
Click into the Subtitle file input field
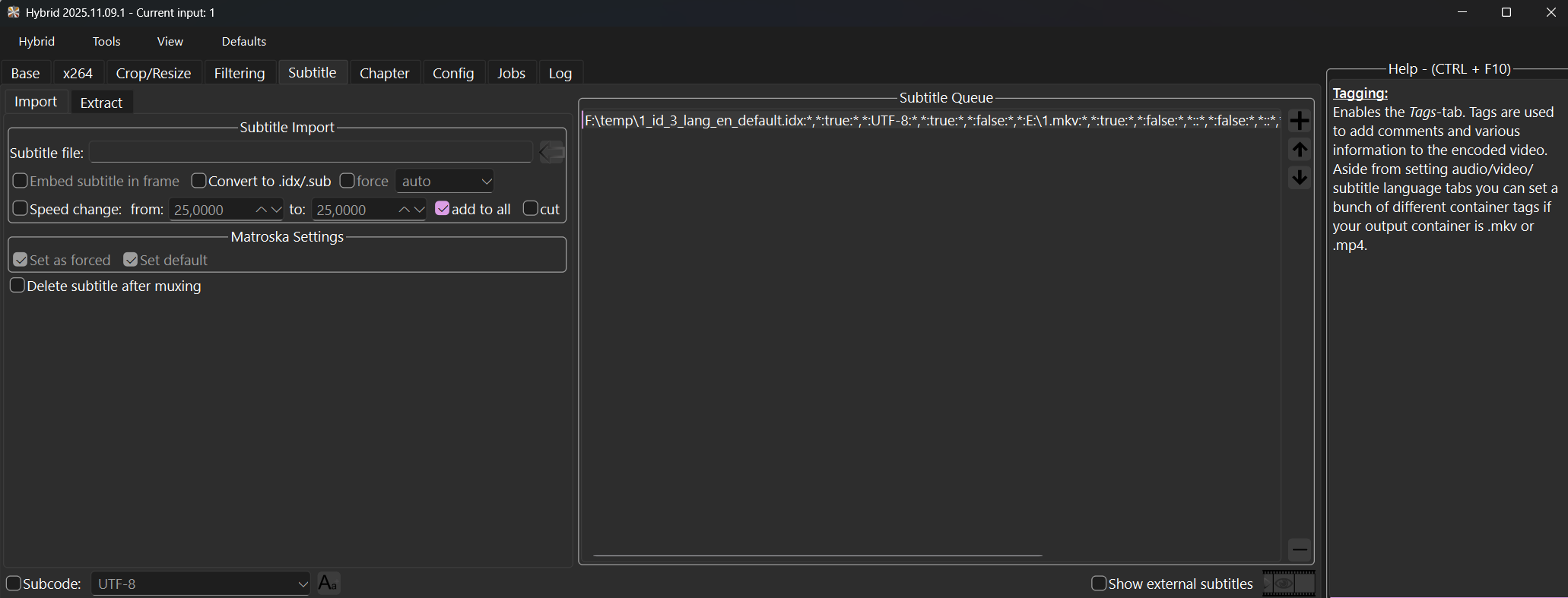point(311,153)
